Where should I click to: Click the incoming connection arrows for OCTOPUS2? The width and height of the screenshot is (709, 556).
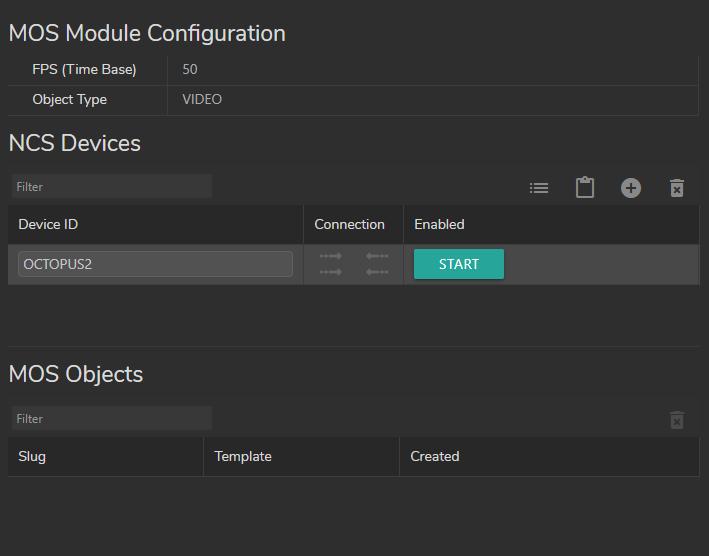click(377, 264)
